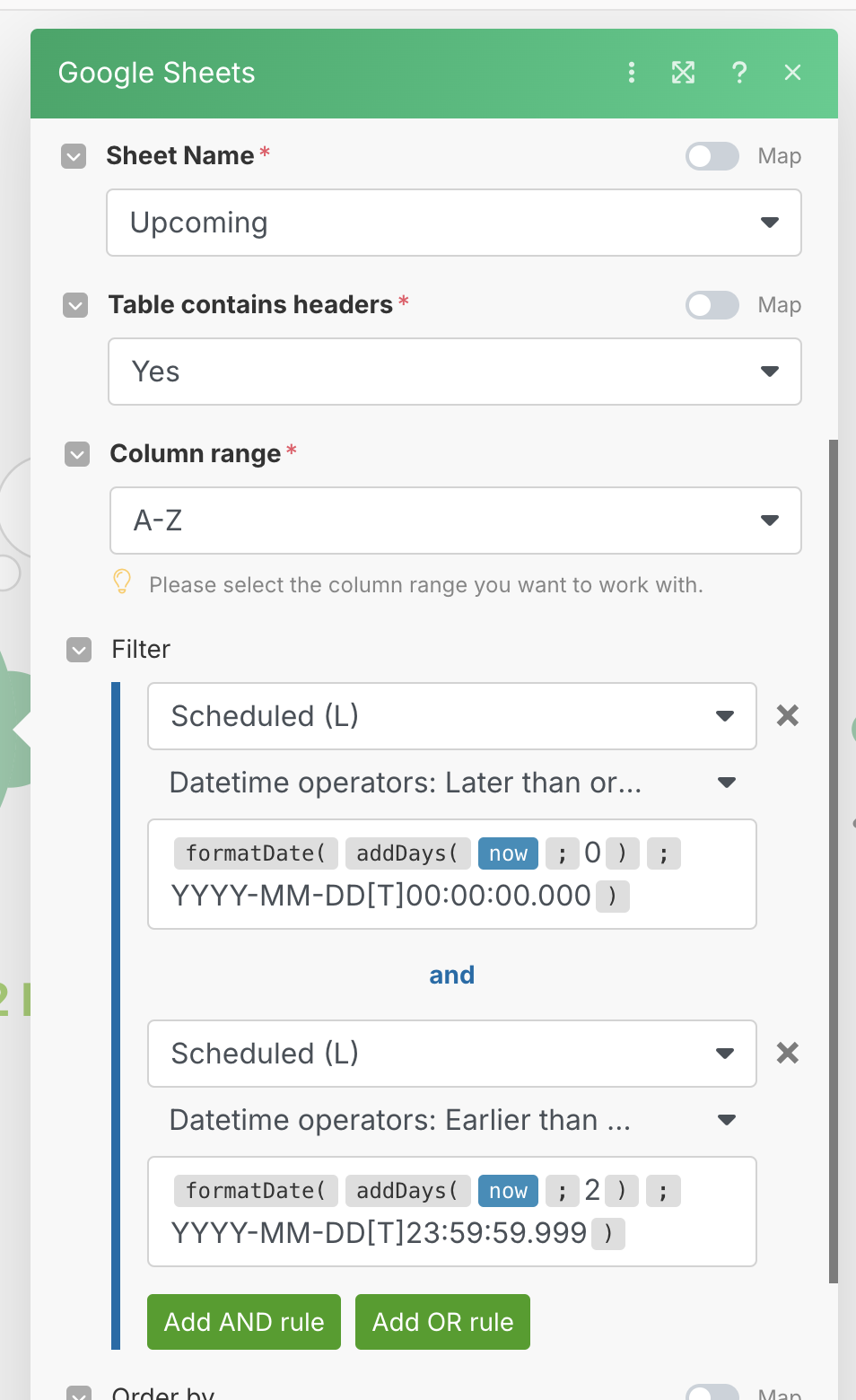The height and width of the screenshot is (1400, 856).
Task: Open the Later than or... datetime operator dropdown
Action: (x=452, y=783)
